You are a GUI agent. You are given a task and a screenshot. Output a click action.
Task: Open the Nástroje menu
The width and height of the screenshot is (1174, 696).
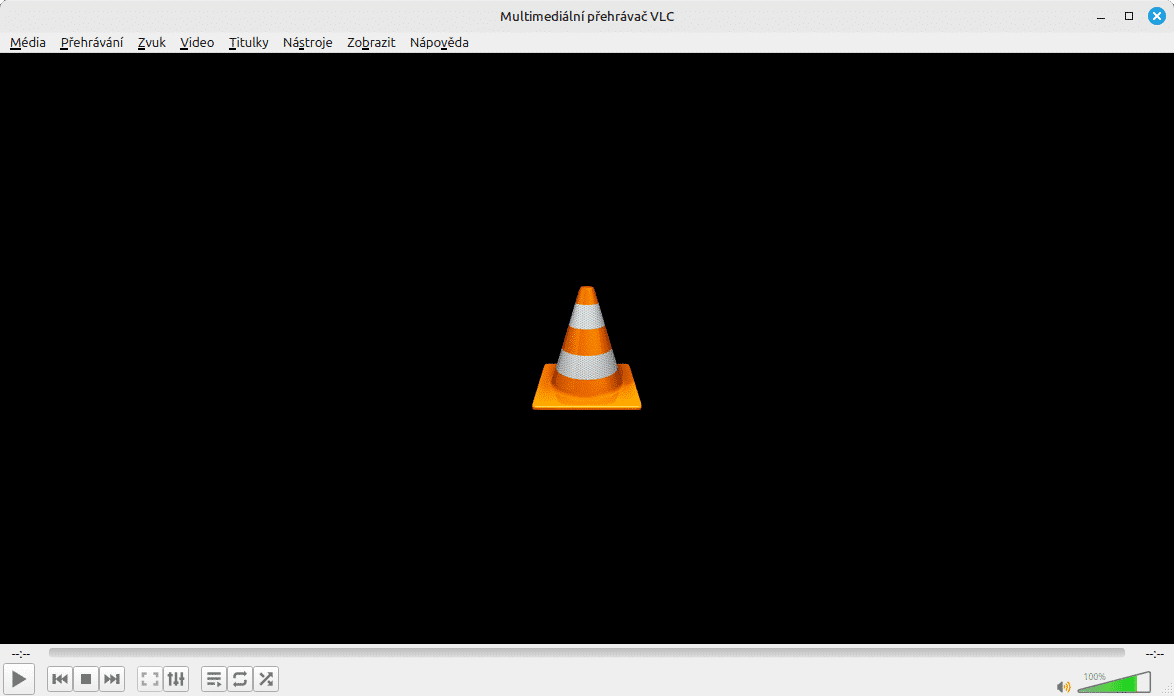point(307,42)
